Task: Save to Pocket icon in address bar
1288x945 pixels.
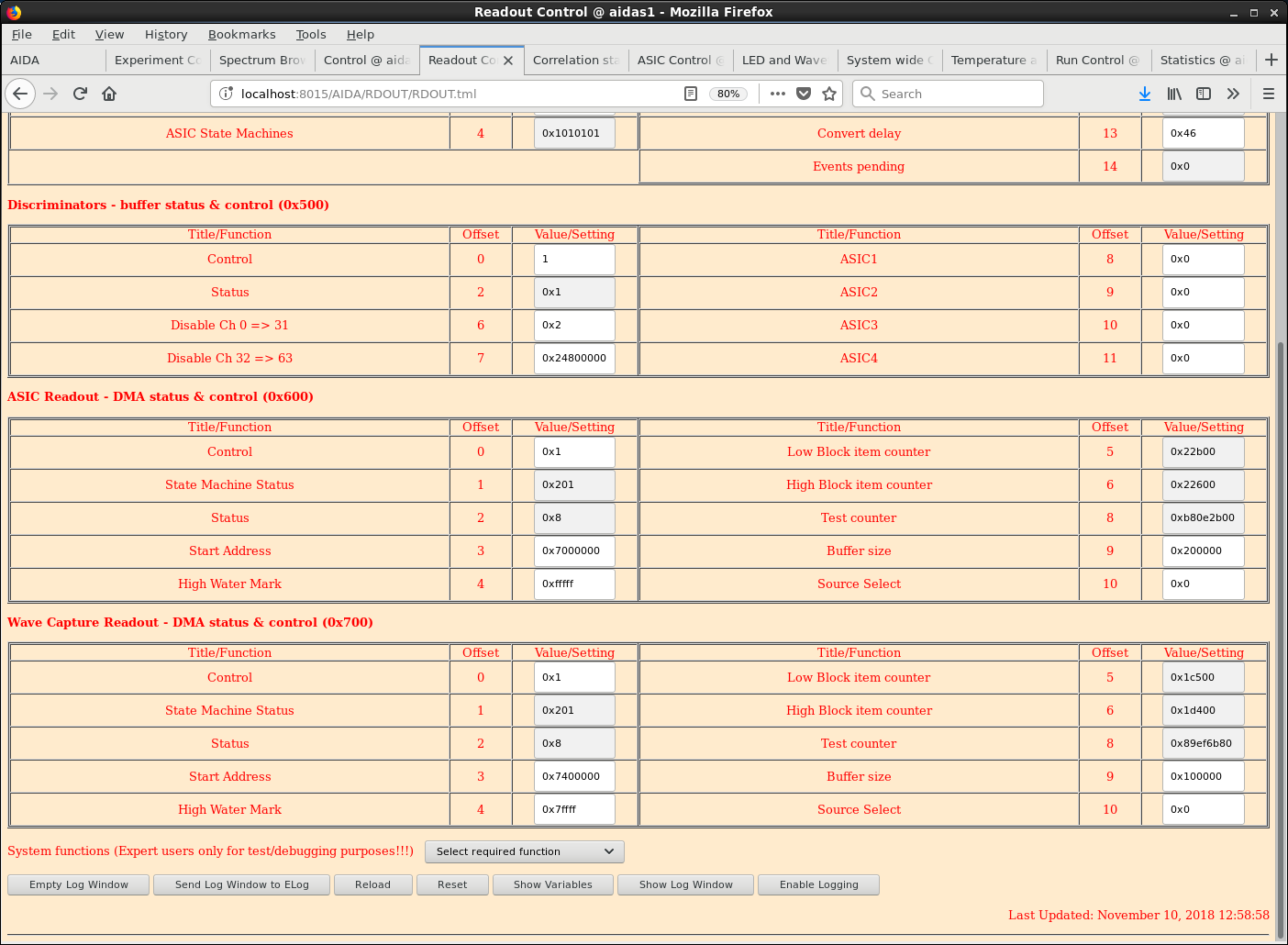Action: tap(804, 94)
